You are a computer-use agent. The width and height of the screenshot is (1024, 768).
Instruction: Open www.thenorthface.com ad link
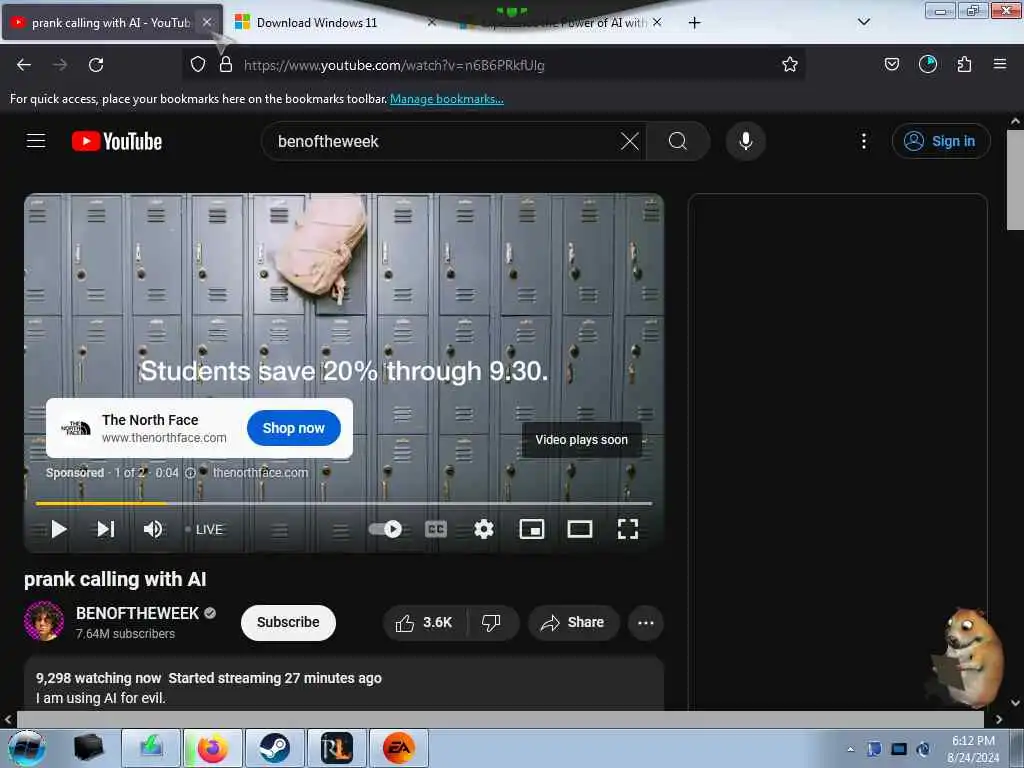coord(164,438)
